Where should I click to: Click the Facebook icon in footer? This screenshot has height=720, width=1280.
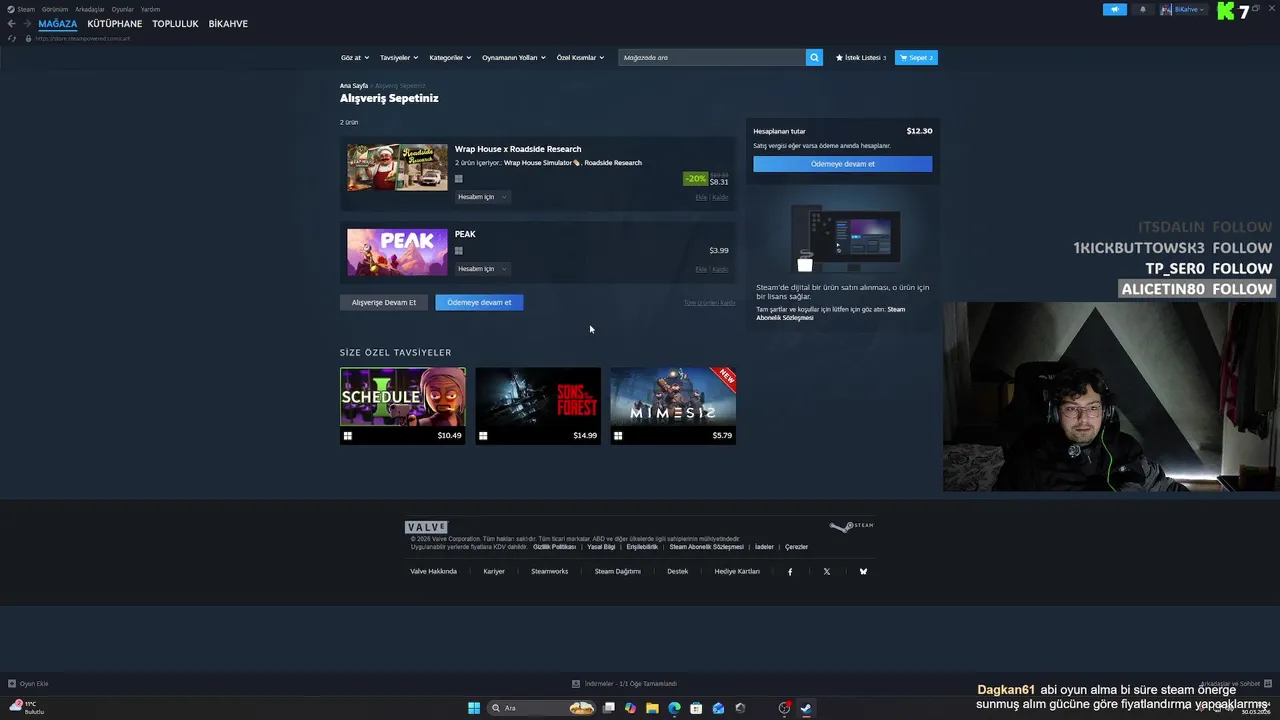click(790, 572)
